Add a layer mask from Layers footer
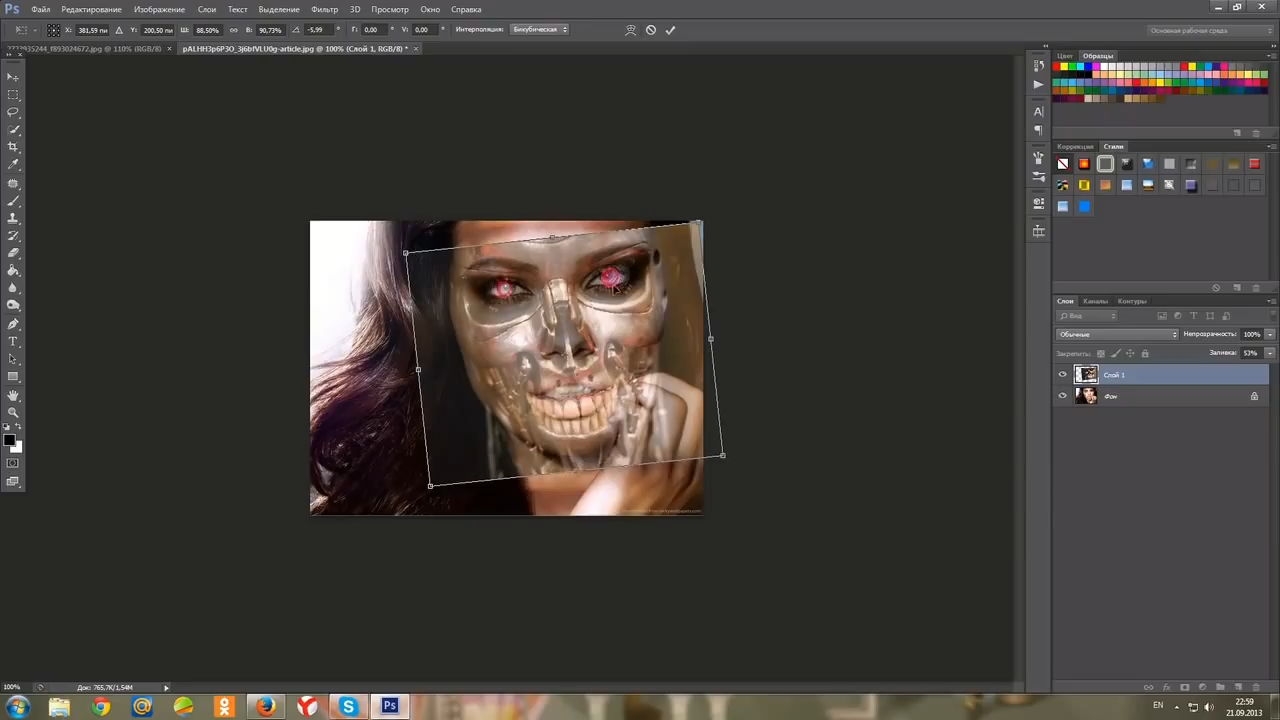 pyautogui.click(x=1185, y=688)
